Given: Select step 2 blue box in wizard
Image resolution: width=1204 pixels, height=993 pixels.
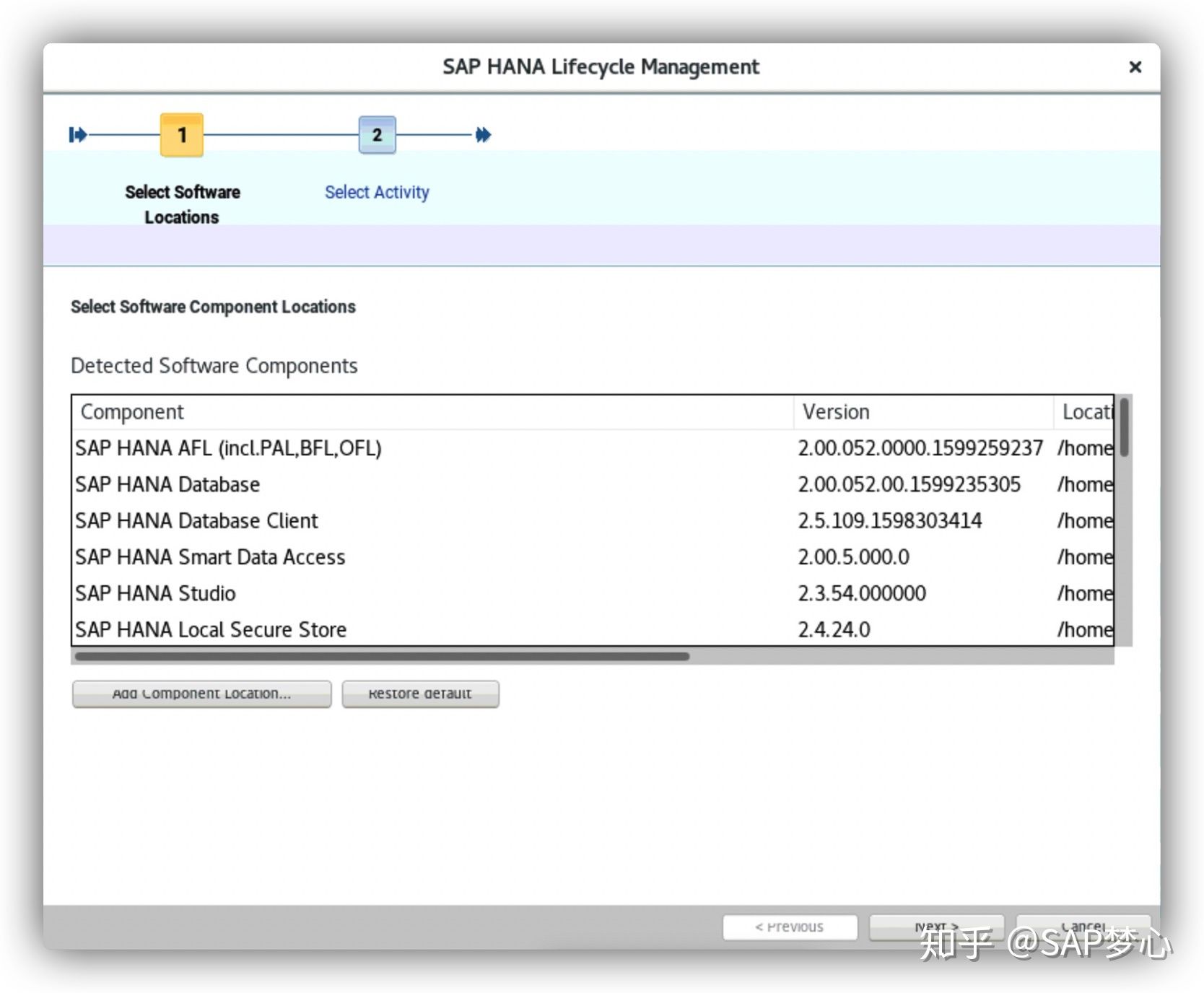Looking at the screenshot, I should click(x=378, y=135).
